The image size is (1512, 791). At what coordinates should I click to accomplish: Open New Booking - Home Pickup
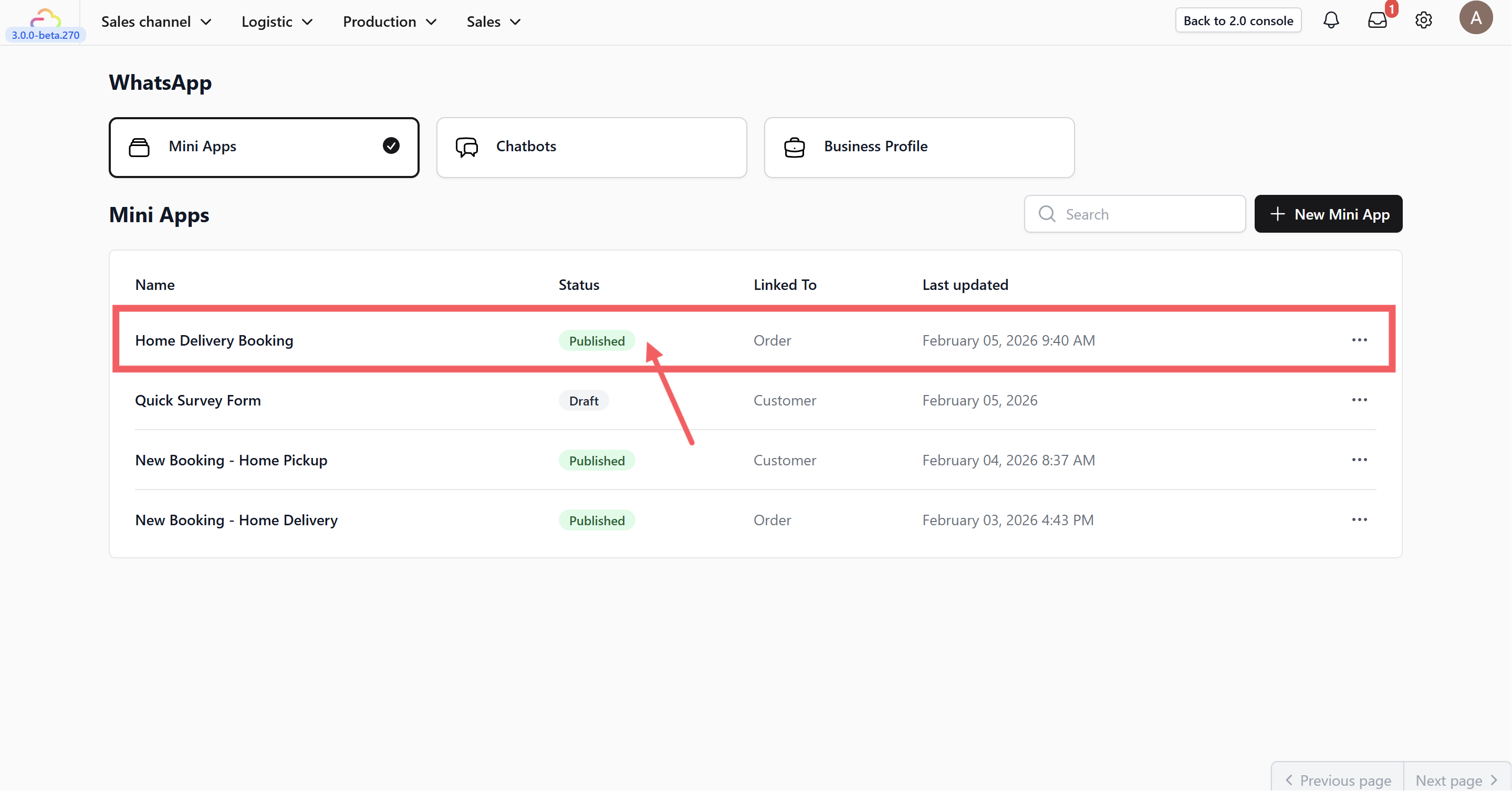(231, 461)
